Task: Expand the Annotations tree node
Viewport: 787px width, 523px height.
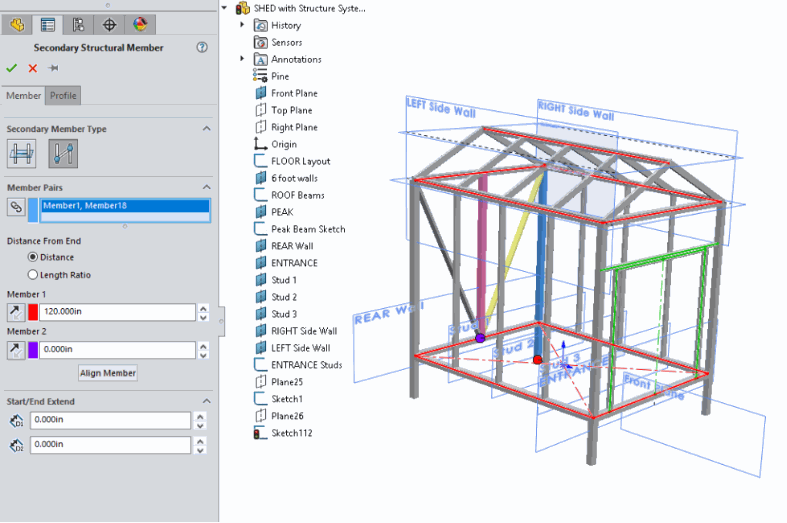Action: click(x=242, y=59)
